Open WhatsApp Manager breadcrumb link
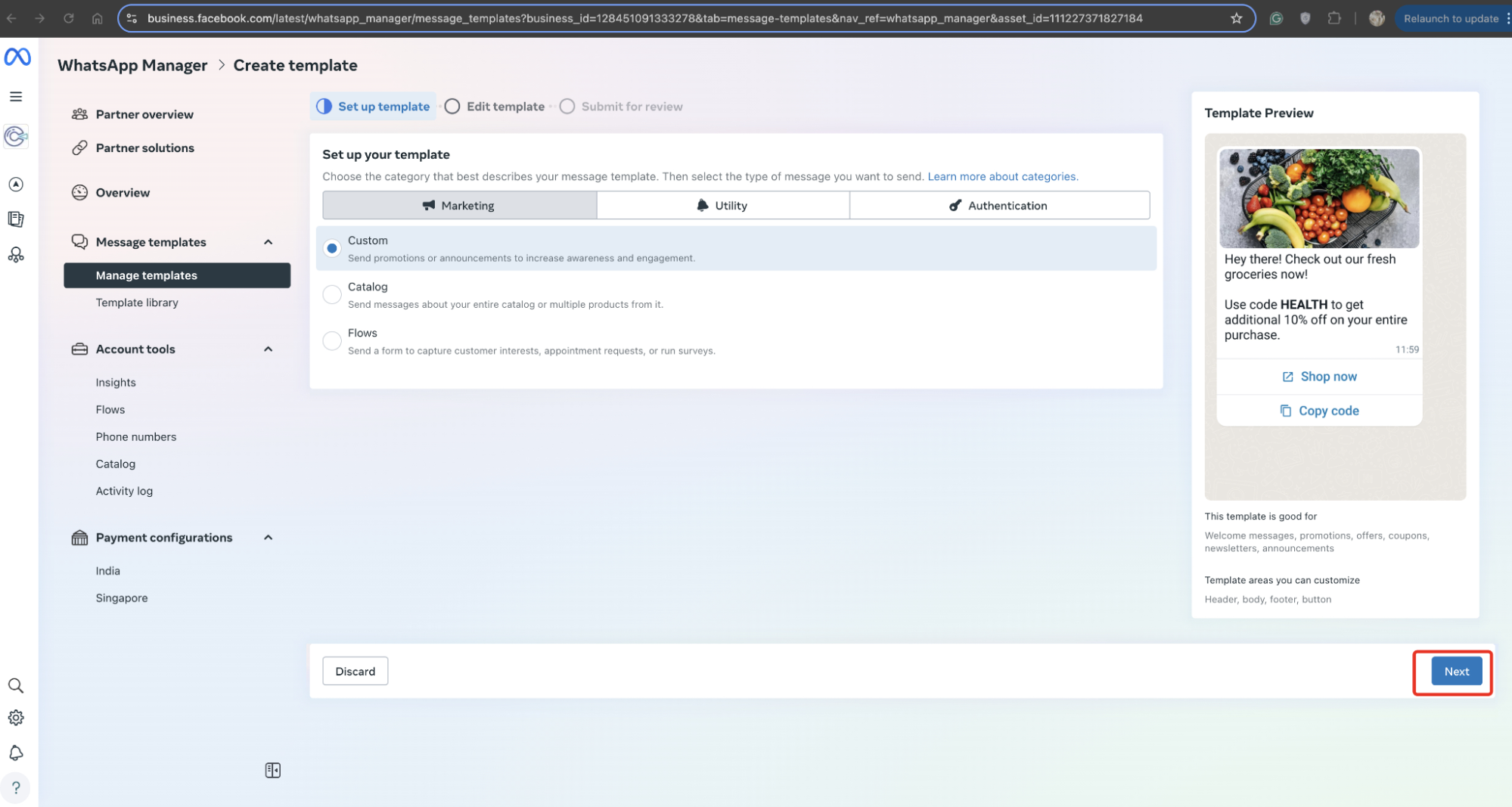 [x=132, y=66]
